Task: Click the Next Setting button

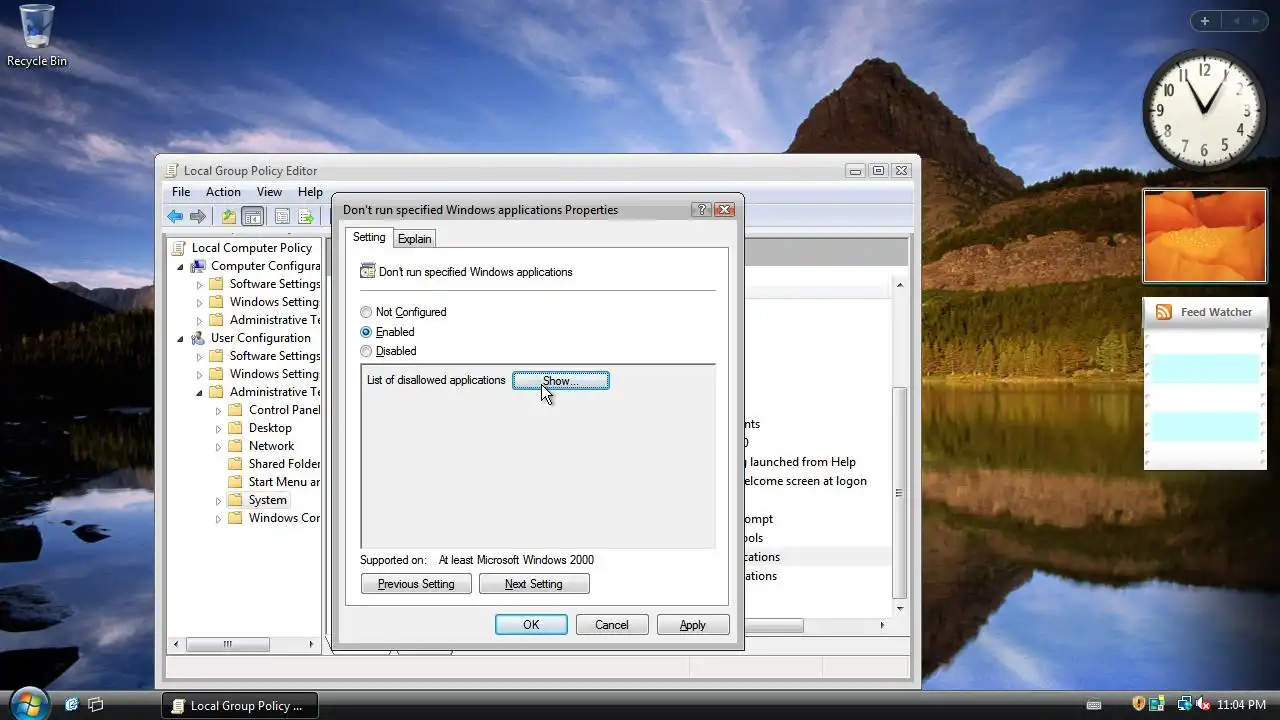Action: coord(534,584)
